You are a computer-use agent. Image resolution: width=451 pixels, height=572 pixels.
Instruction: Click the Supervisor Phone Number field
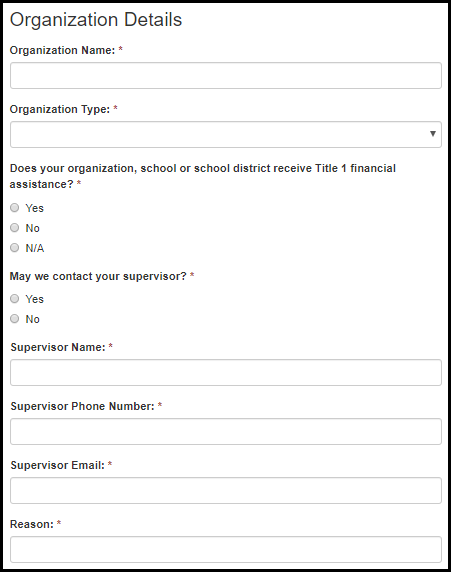point(226,432)
